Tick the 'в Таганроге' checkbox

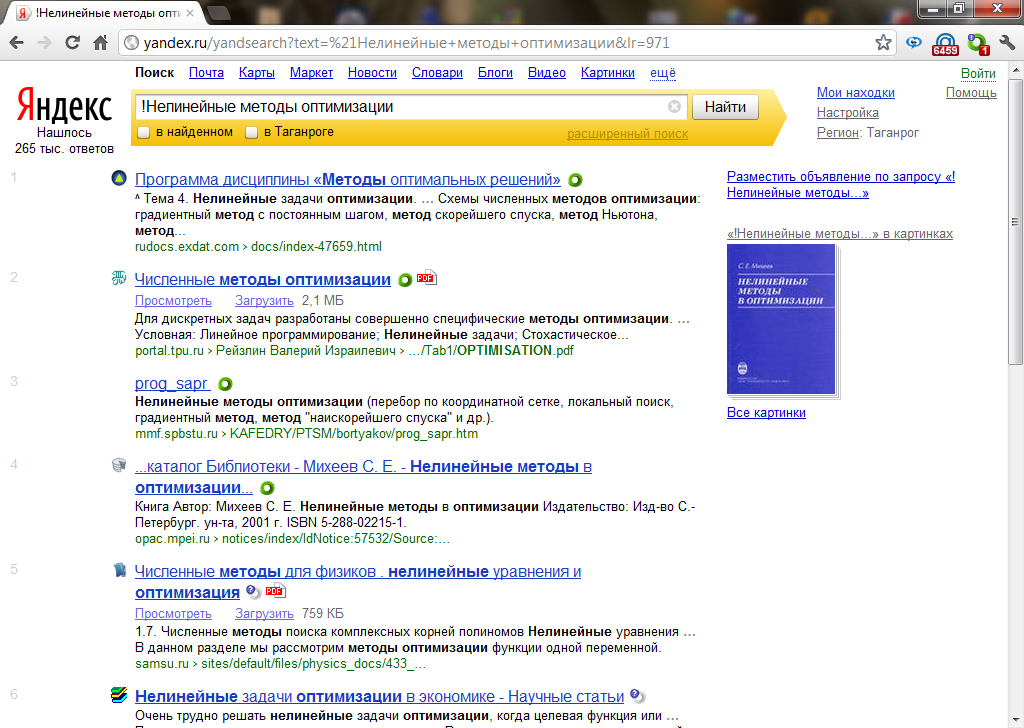coord(251,133)
